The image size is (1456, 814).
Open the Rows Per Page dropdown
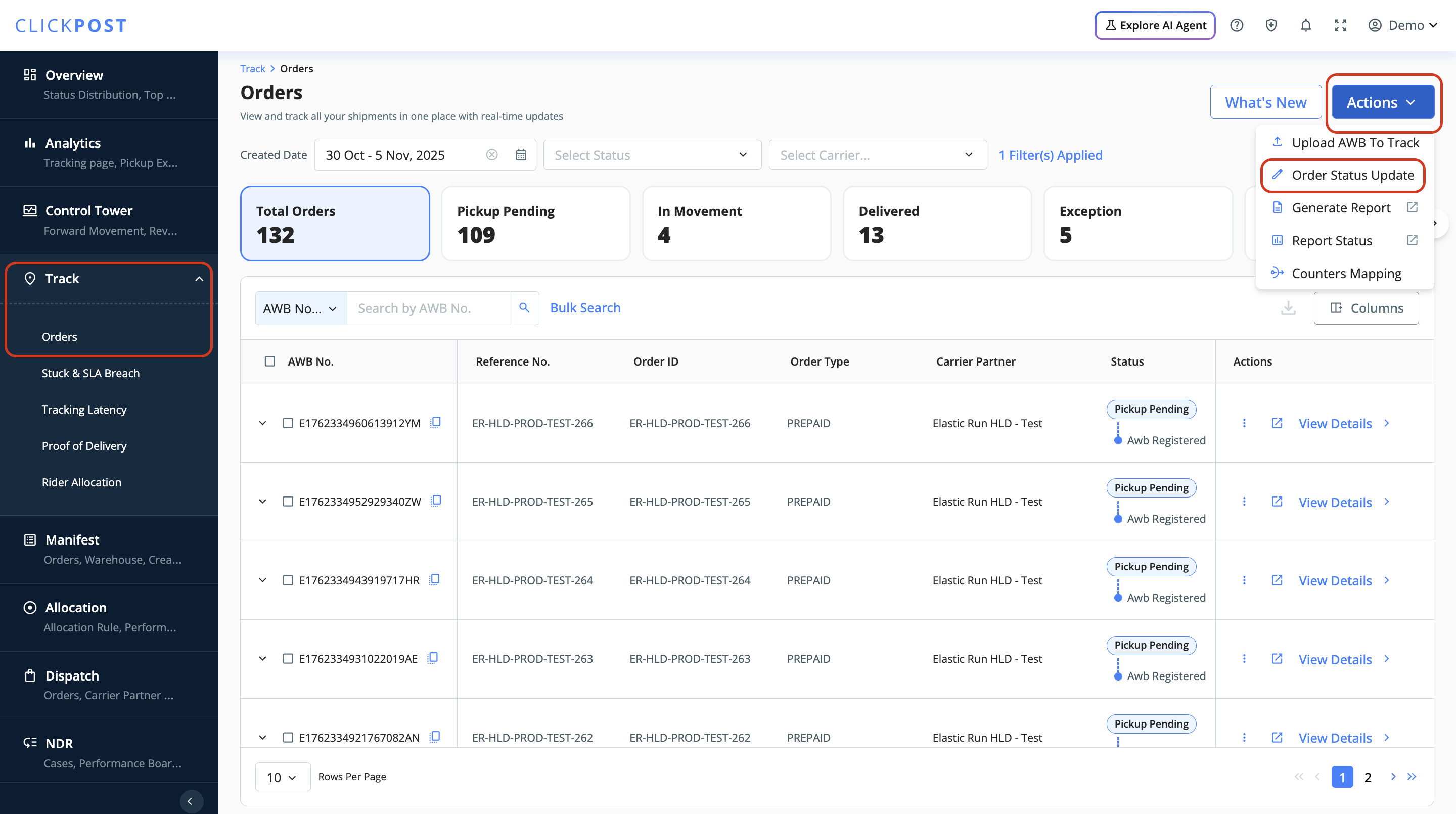click(x=282, y=777)
